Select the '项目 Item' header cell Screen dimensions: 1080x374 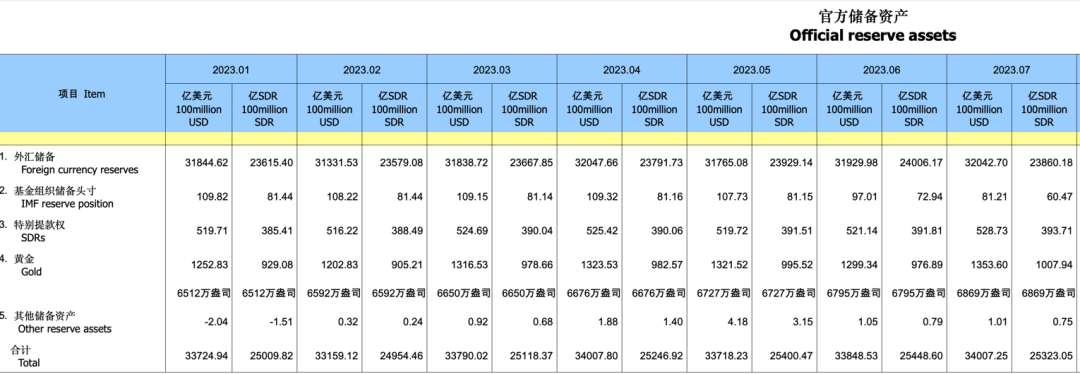click(82, 94)
